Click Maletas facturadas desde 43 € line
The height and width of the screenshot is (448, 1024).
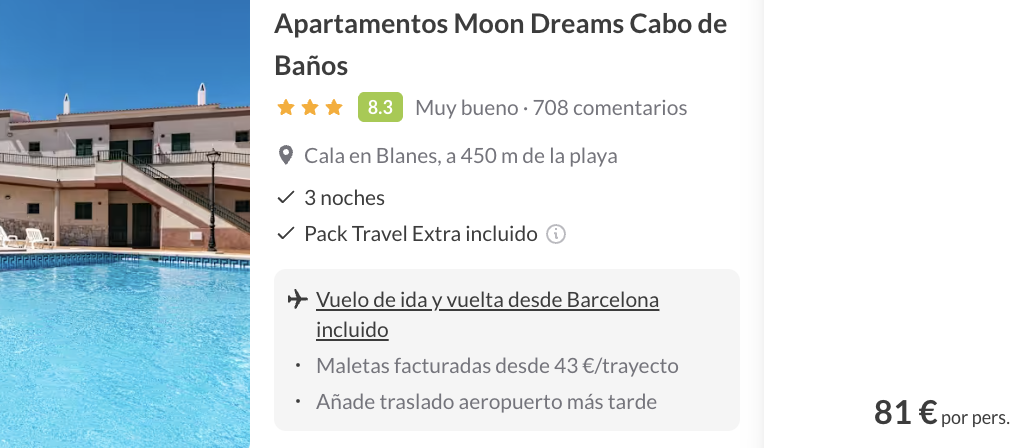497,366
